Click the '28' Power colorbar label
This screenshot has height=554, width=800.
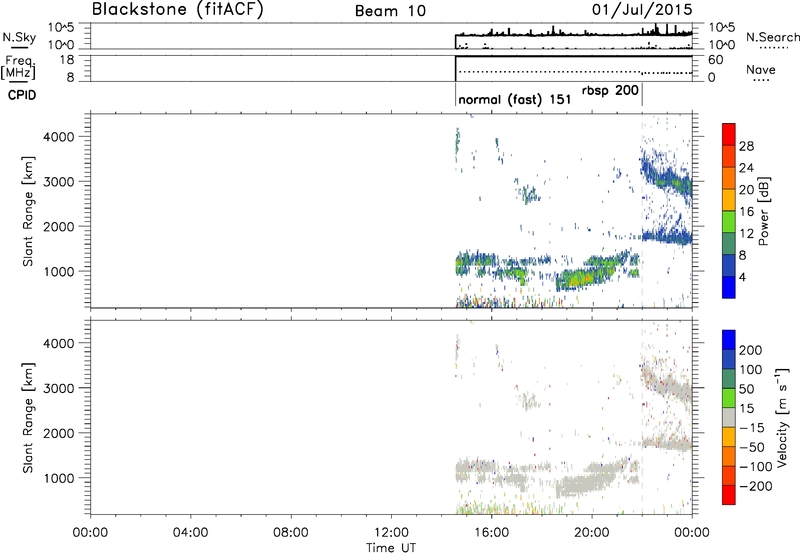click(746, 146)
